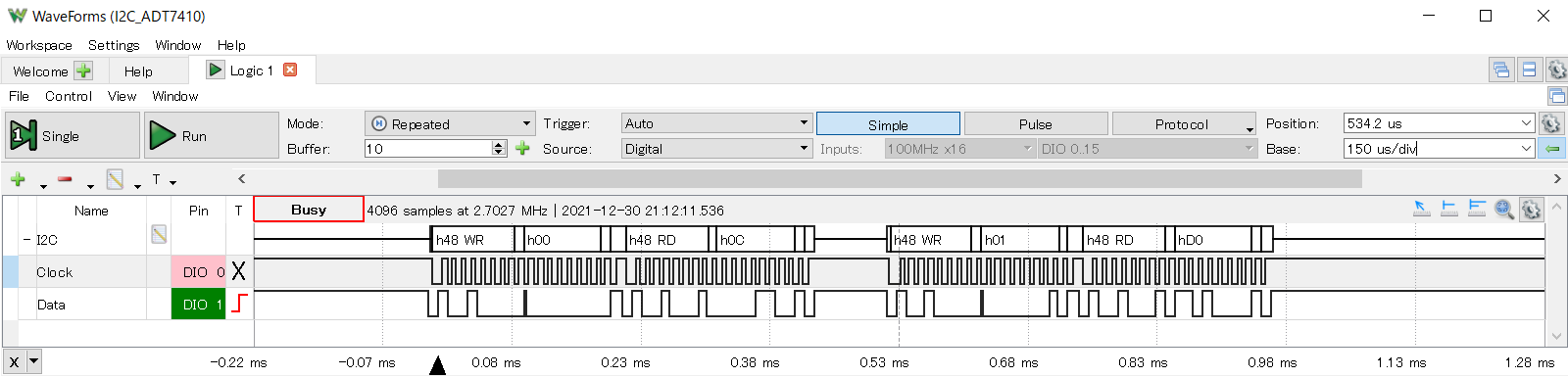This screenshot has height=378, width=1568.
Task: Click the green plus add-channel icon
Action: pyautogui.click(x=18, y=179)
